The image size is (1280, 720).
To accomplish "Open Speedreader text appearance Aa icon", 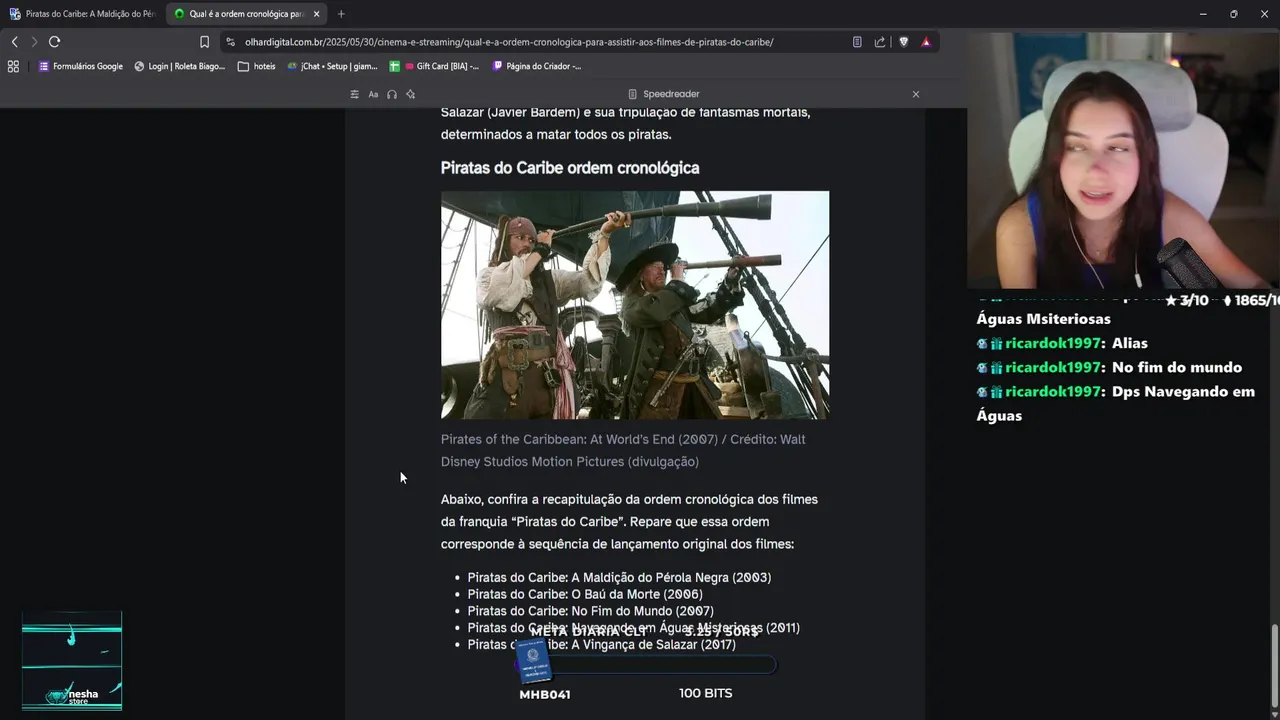I will pos(373,94).
